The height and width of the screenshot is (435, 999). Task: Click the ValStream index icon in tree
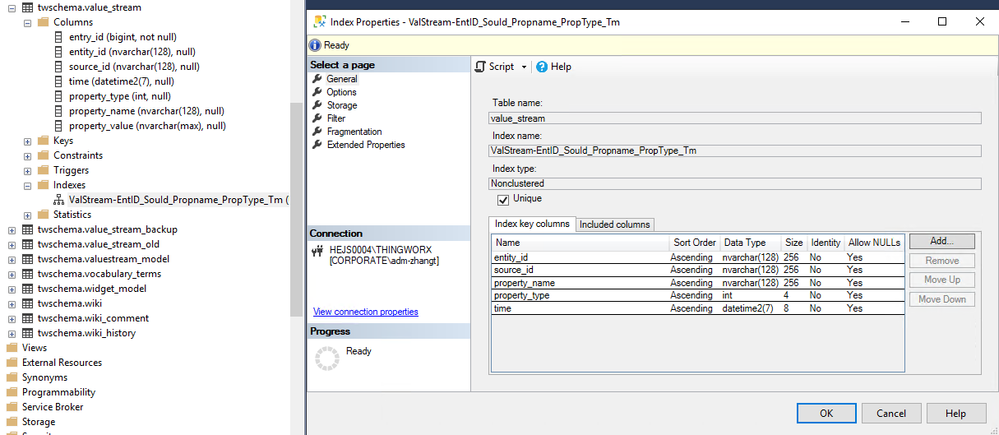58,200
